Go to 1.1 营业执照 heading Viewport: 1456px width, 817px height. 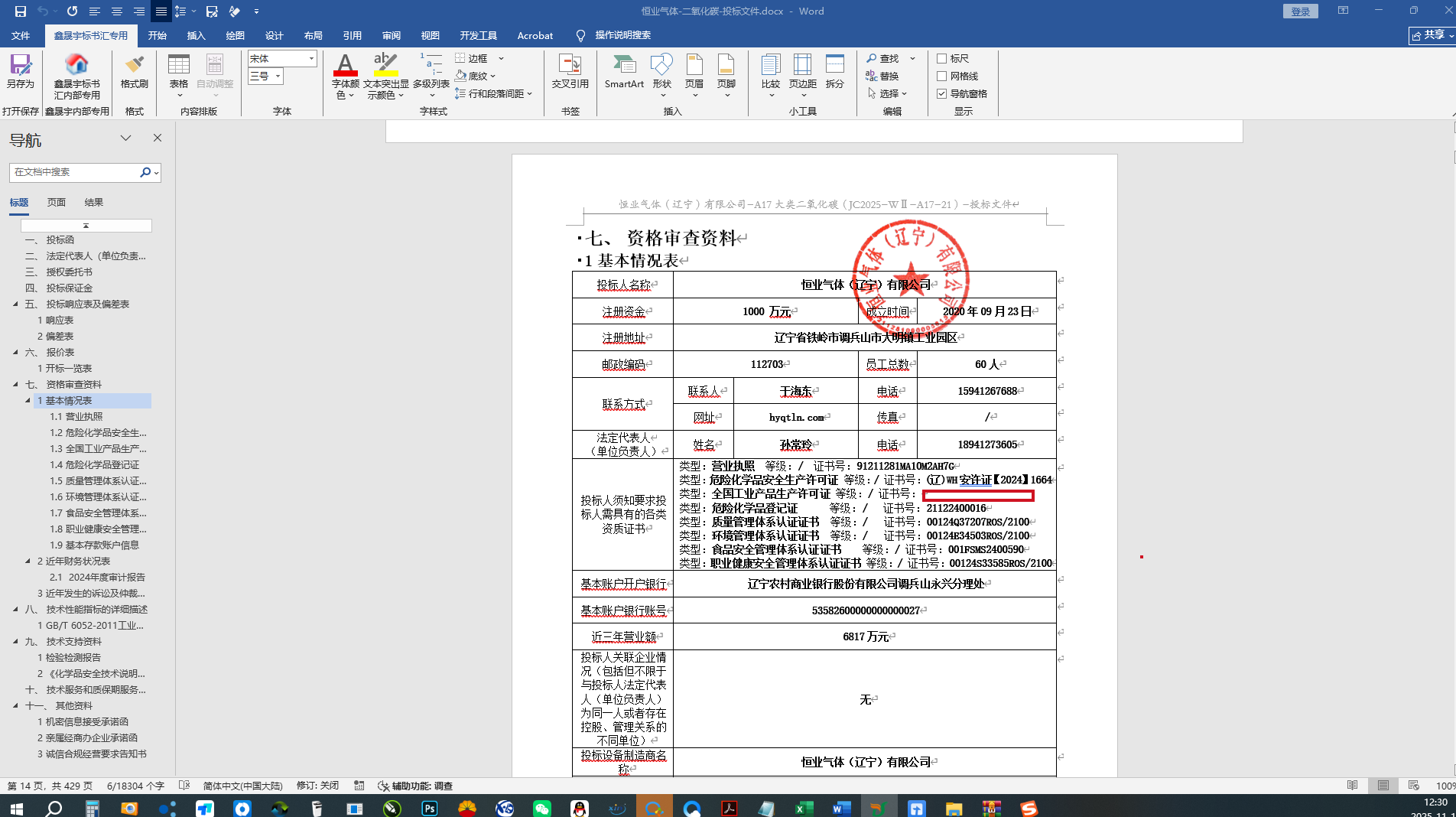[76, 416]
